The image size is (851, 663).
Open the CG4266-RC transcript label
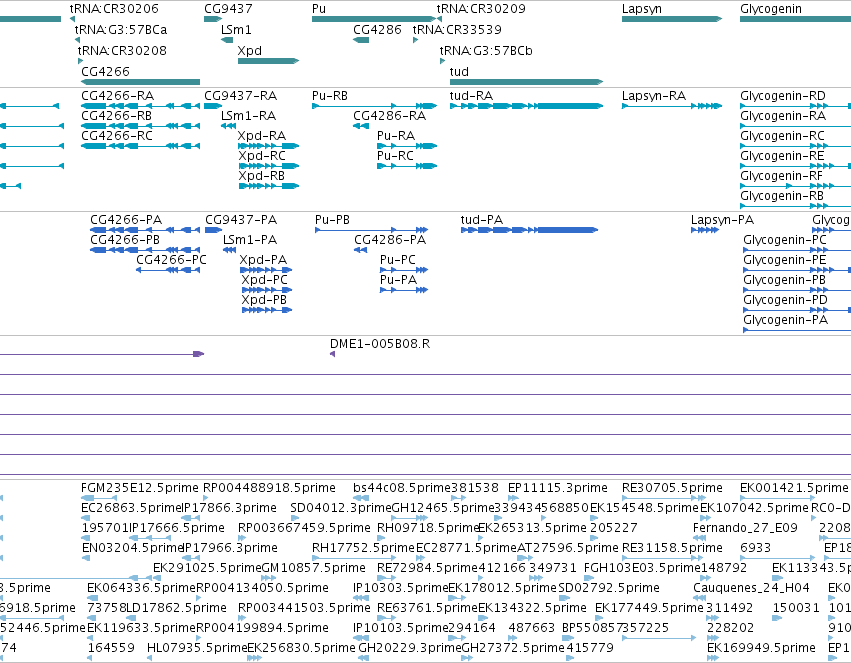[117, 136]
